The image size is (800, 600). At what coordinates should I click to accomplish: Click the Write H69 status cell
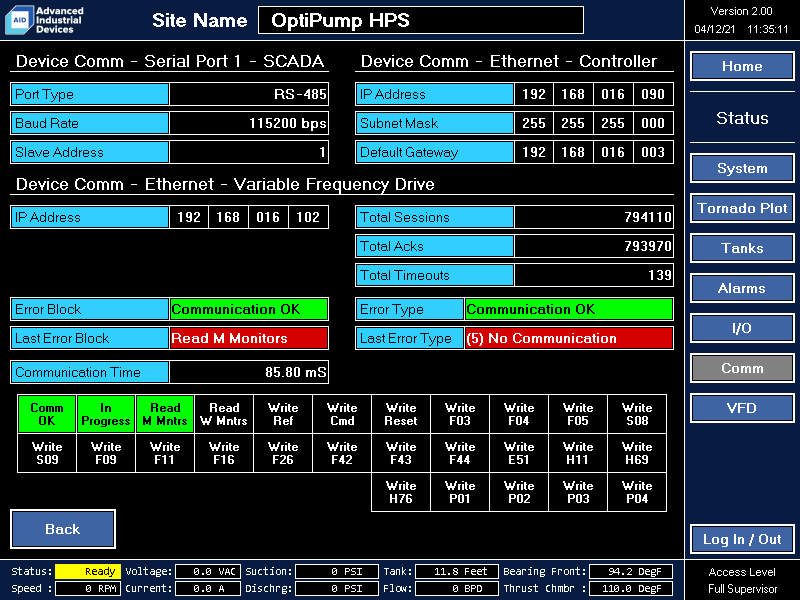[x=637, y=453]
